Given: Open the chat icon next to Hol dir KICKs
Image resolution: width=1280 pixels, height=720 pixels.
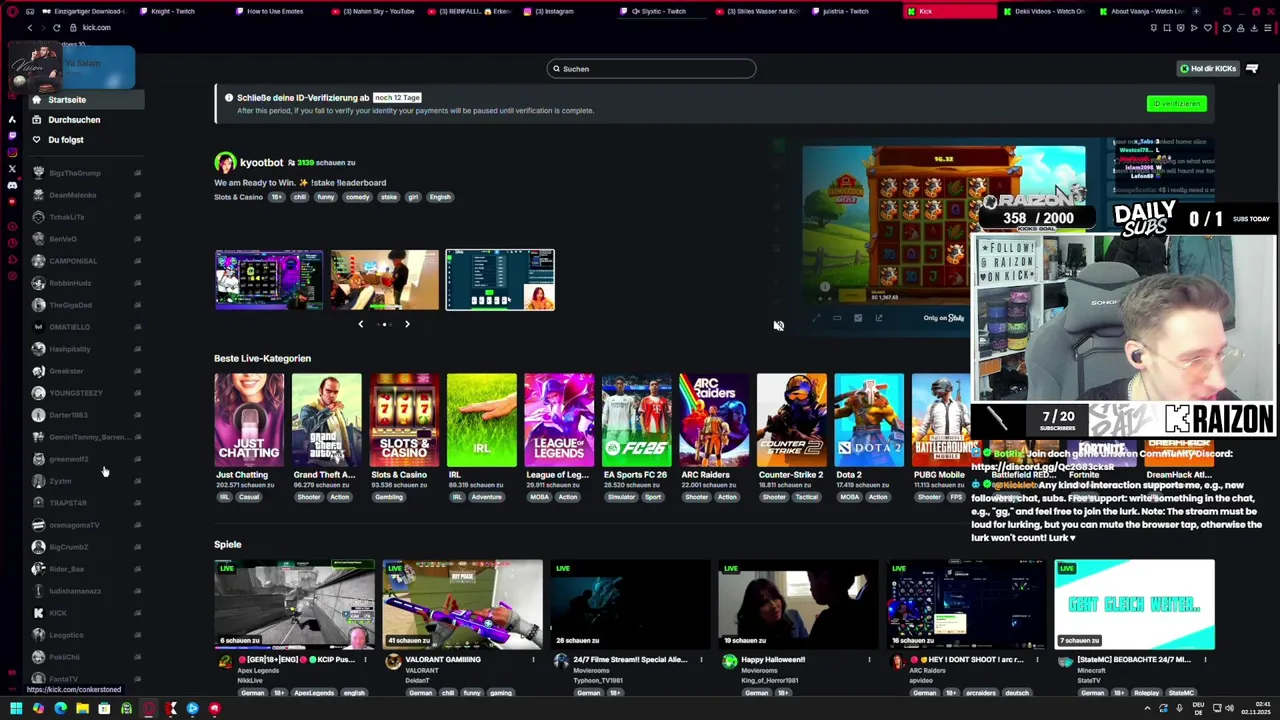Looking at the screenshot, I should (x=1252, y=69).
